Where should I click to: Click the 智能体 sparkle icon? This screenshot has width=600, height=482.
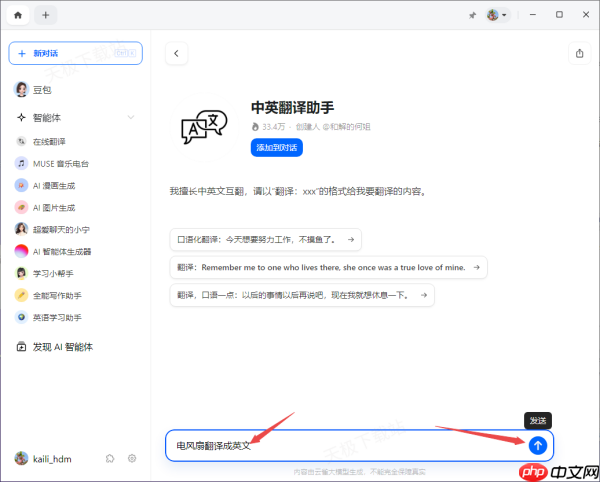tap(21, 117)
